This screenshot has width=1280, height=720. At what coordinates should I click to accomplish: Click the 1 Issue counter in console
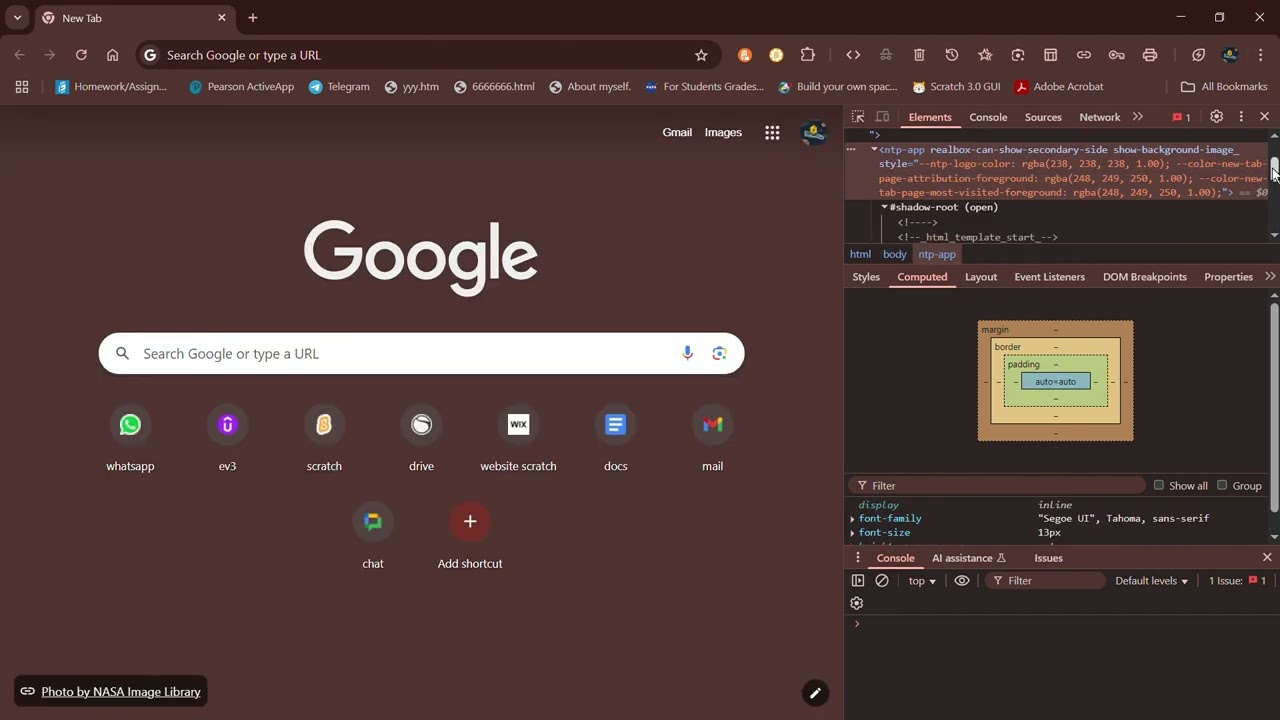[1237, 581]
